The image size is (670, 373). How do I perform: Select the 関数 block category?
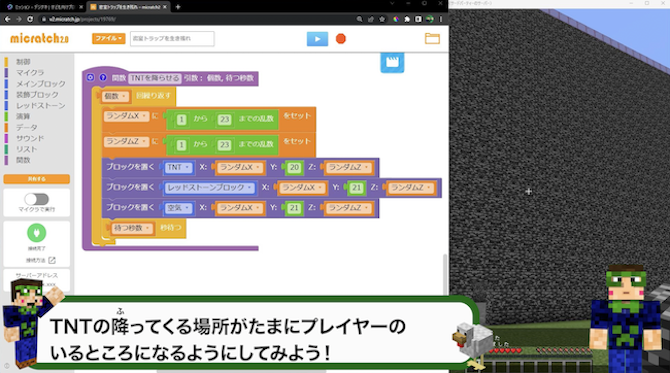coord(23,160)
